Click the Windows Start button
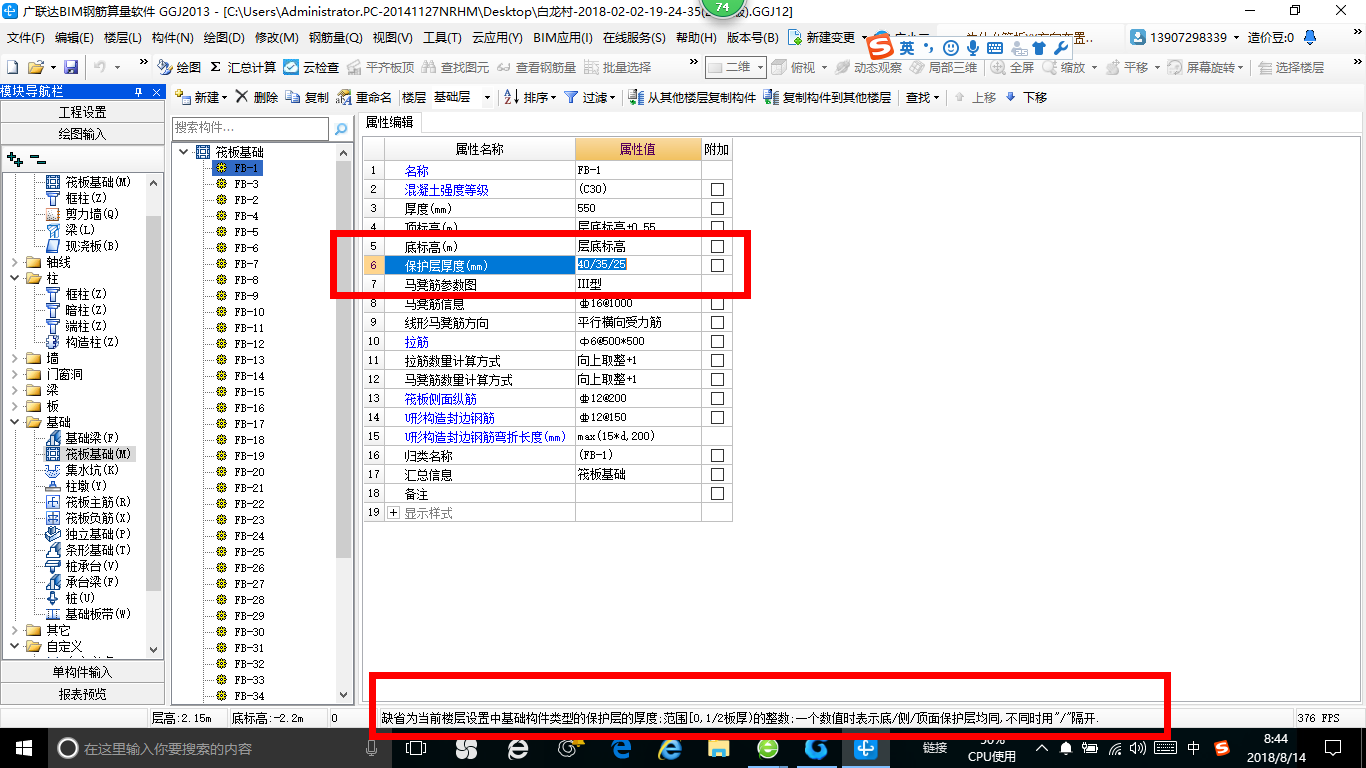The width and height of the screenshot is (1366, 768). tap(23, 747)
